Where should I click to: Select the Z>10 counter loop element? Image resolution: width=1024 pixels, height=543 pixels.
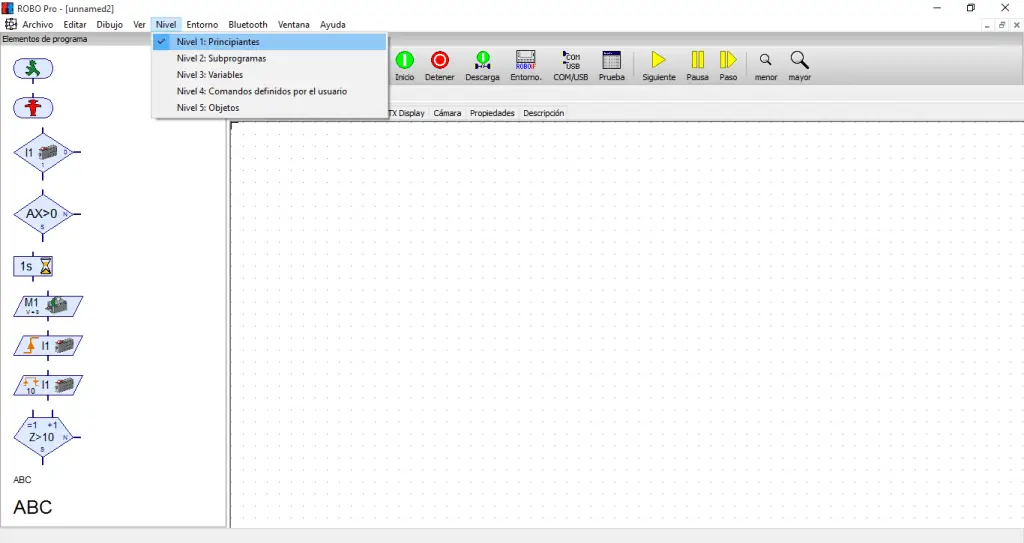click(42, 436)
